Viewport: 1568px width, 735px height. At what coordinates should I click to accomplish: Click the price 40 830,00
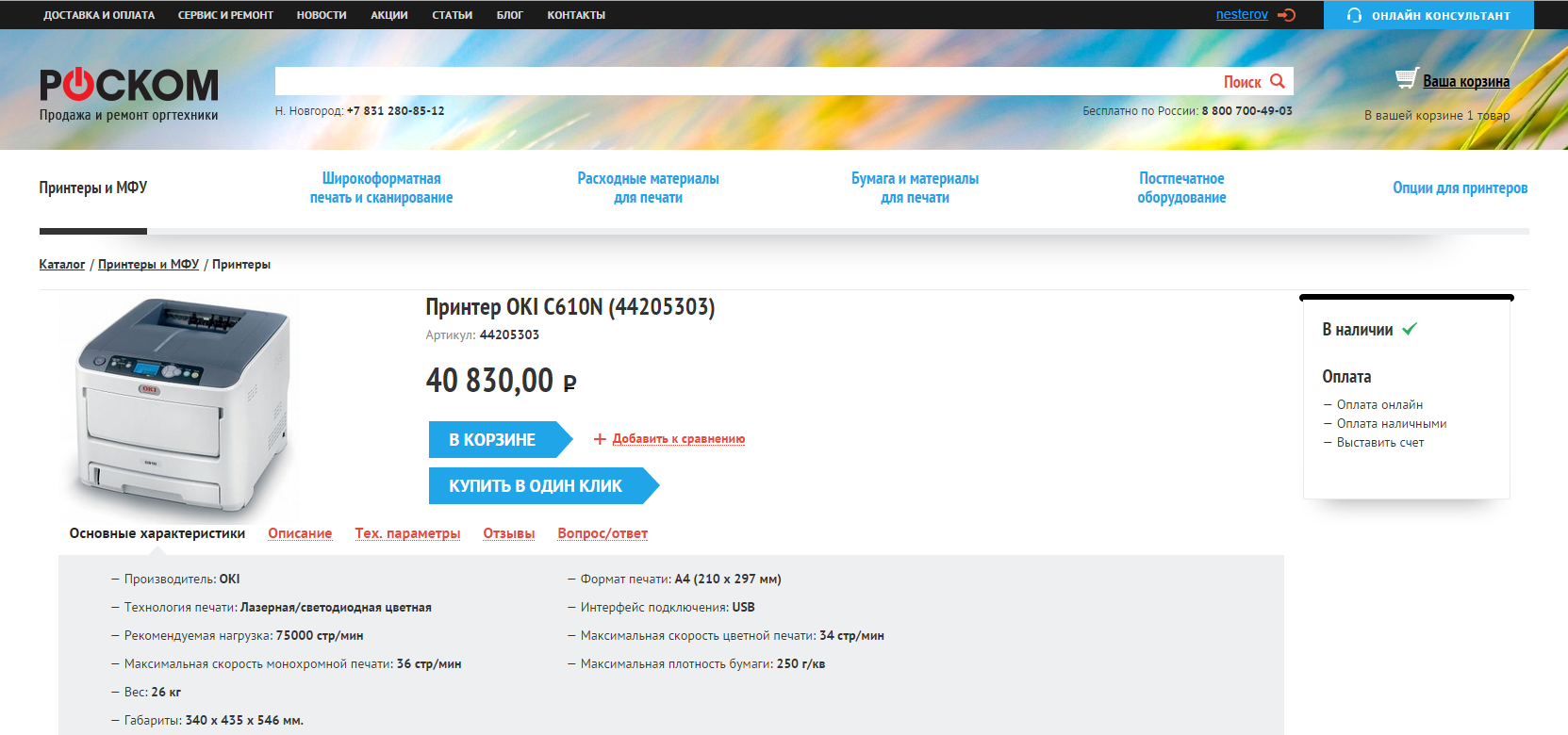tap(501, 381)
